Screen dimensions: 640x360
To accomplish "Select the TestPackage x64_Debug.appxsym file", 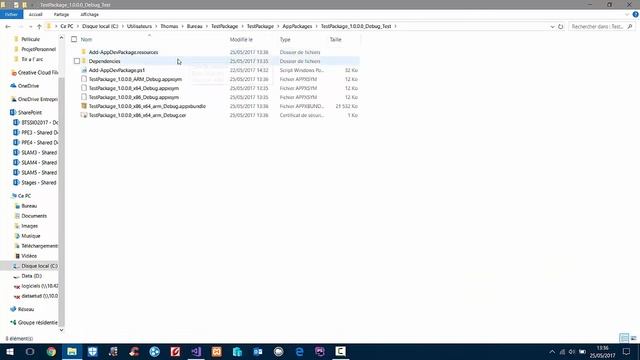I will tap(133, 88).
